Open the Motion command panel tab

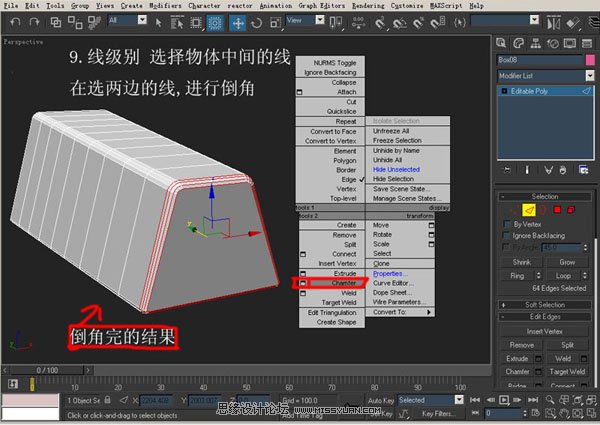coord(553,43)
